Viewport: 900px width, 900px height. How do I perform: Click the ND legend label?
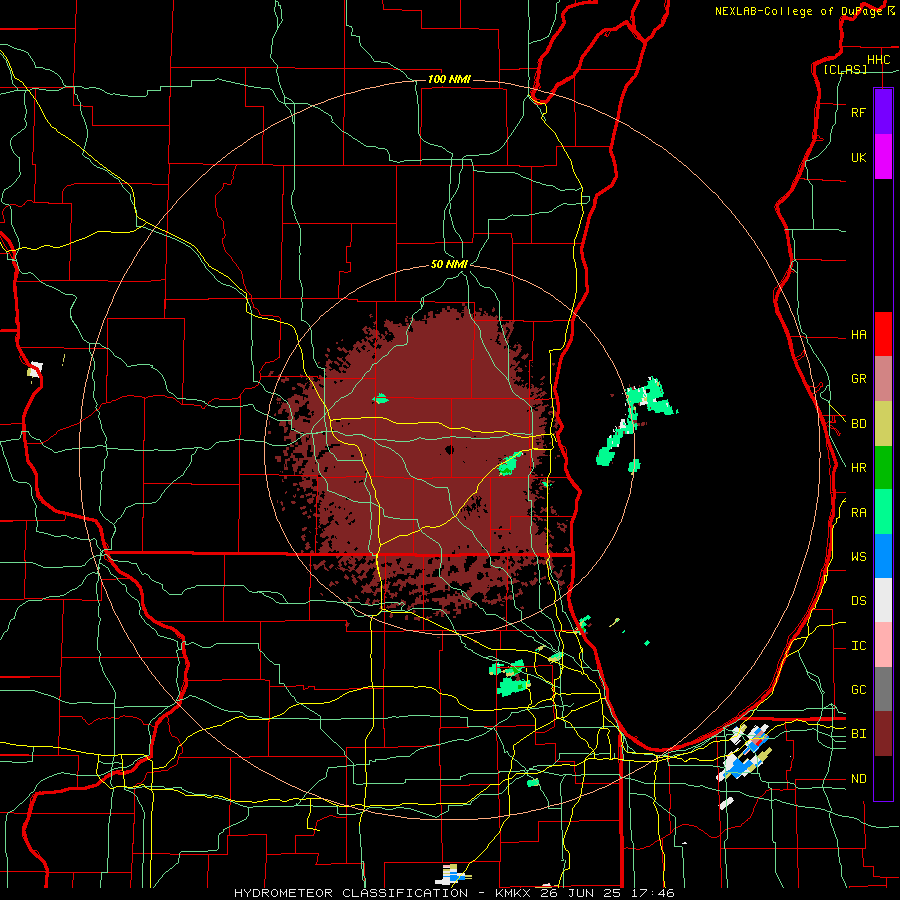(858, 778)
